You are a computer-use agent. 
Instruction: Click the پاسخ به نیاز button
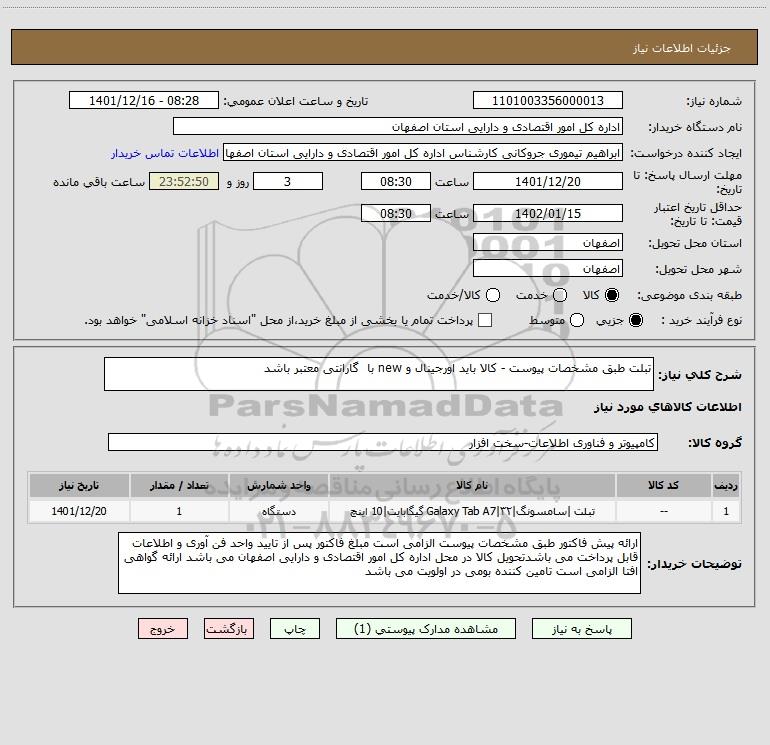pos(582,629)
